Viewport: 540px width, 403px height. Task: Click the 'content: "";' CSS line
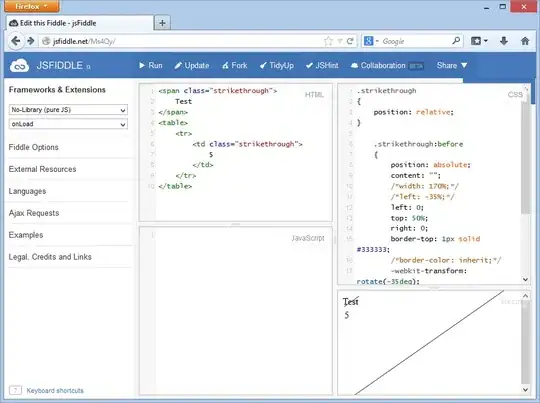[x=415, y=175]
